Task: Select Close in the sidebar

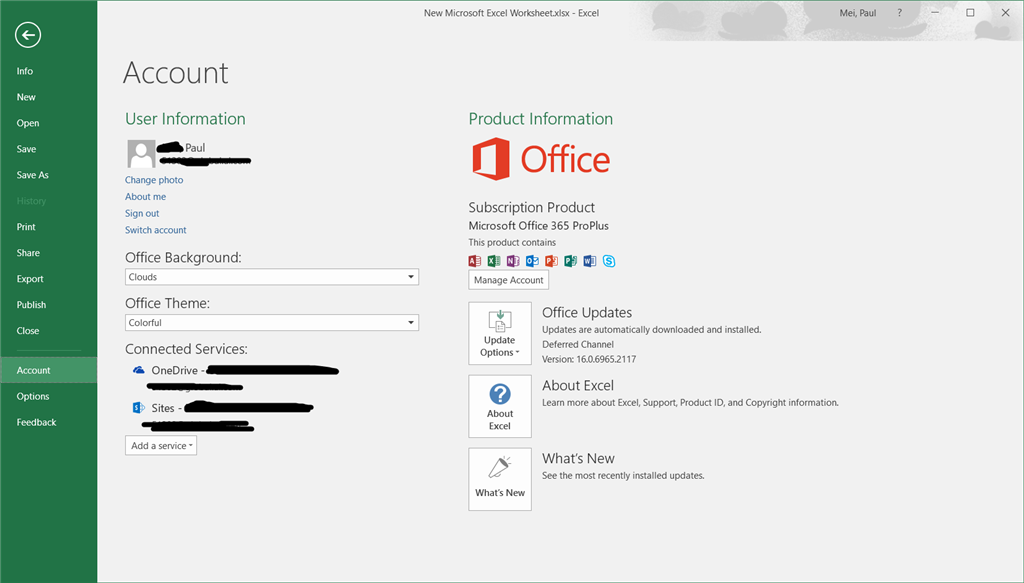Action: (x=28, y=331)
